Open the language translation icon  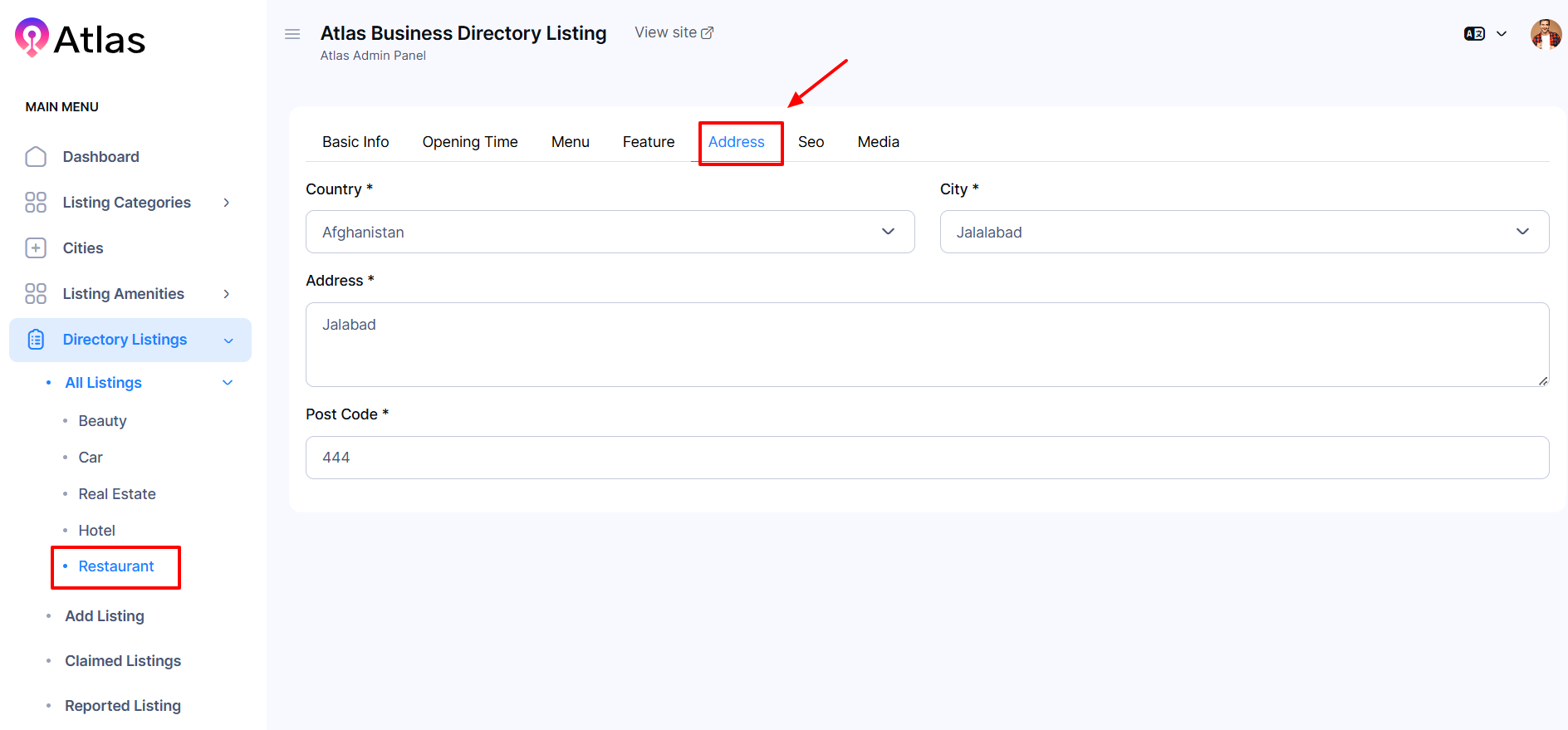[x=1474, y=34]
